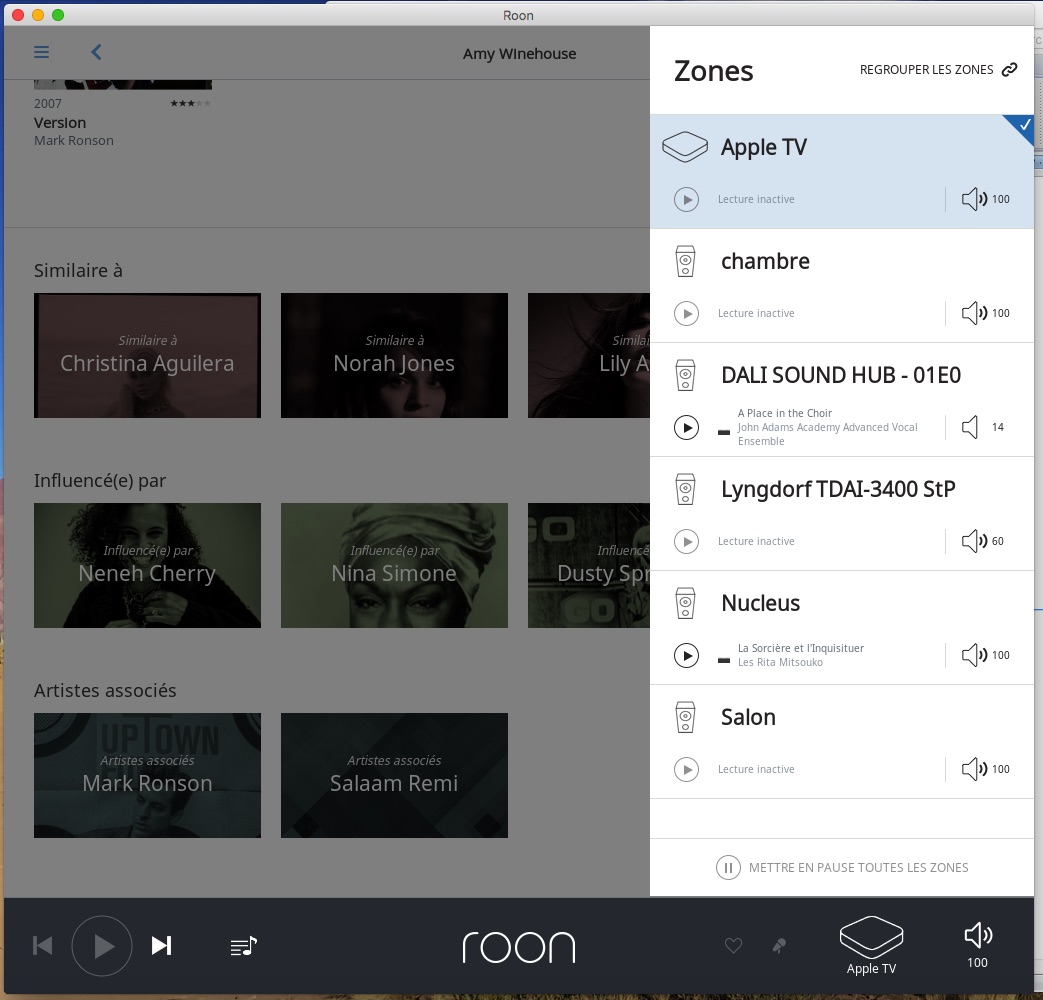This screenshot has width=1043, height=1000.
Task: Open influenced-by artist Dusty Springfield card
Action: (589, 566)
